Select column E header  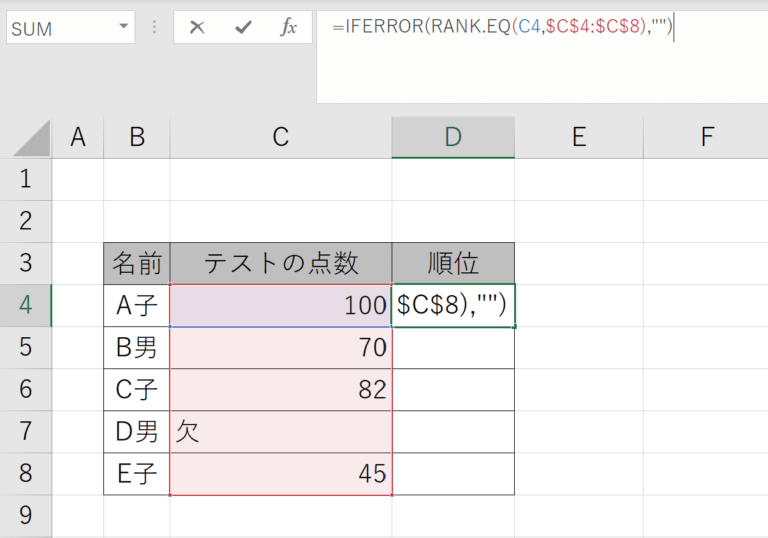click(579, 137)
